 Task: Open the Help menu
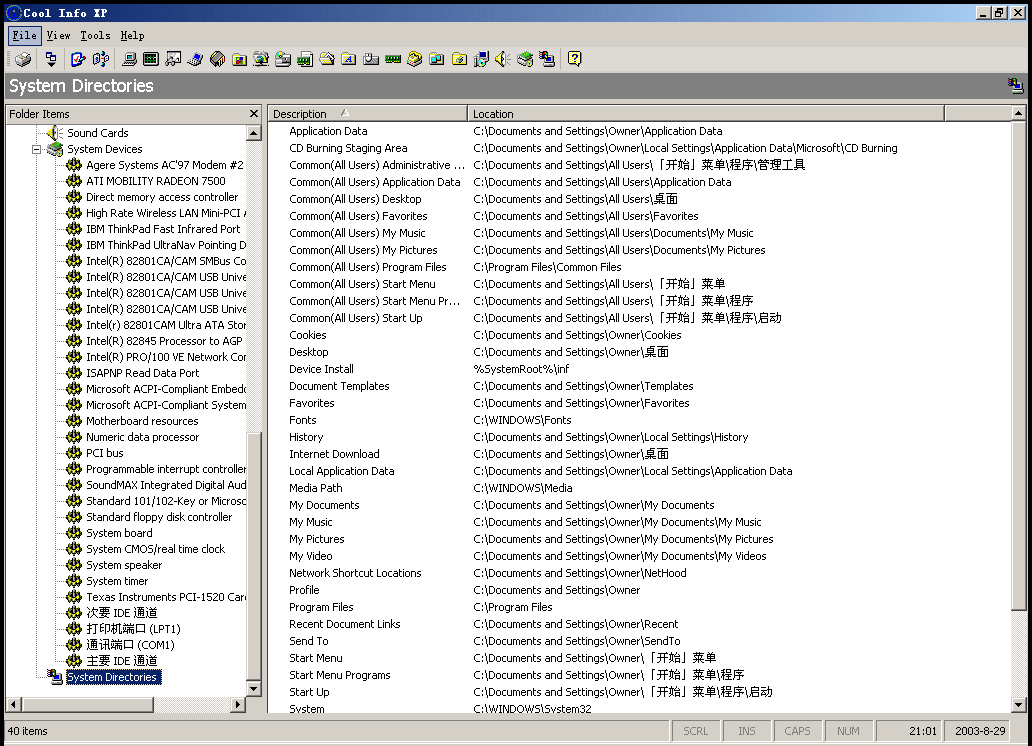point(132,36)
